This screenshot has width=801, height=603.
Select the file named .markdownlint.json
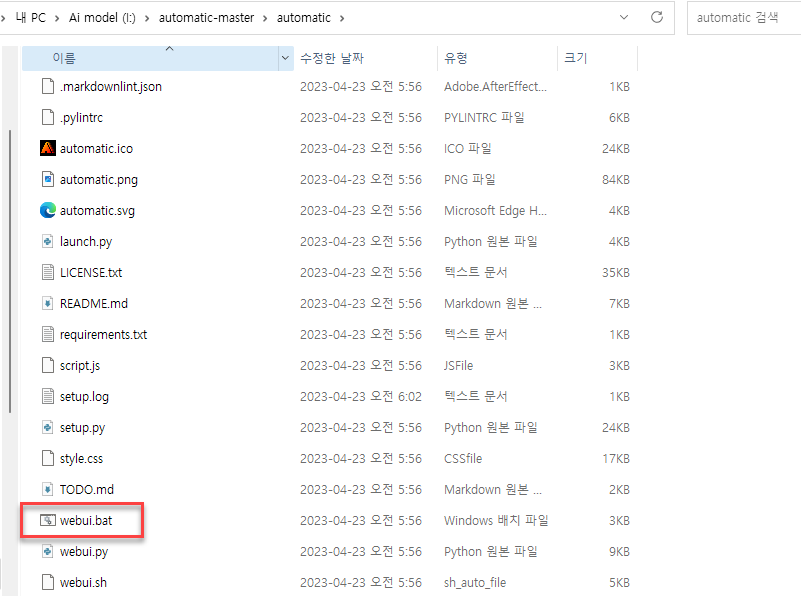[x=111, y=87]
